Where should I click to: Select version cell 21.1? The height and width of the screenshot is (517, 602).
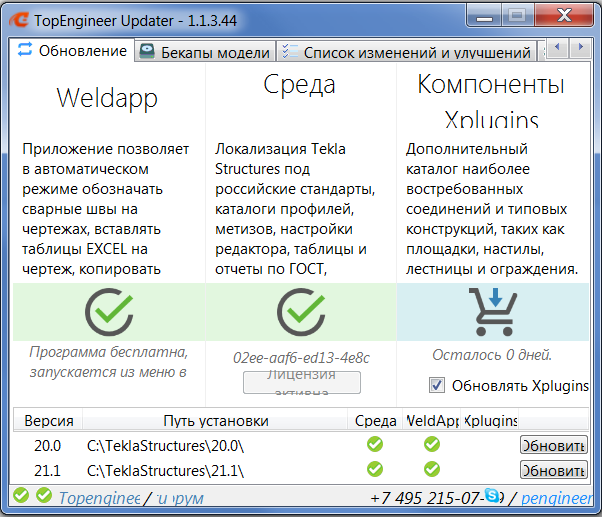47,471
